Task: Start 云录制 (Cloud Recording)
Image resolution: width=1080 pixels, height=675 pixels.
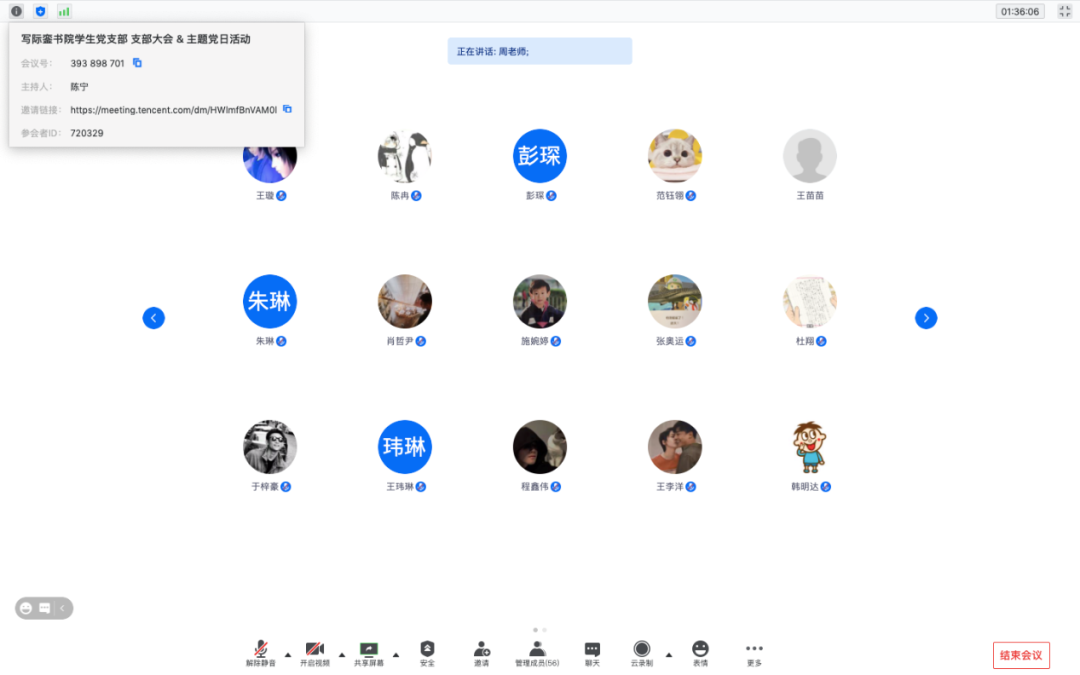Action: tap(642, 650)
